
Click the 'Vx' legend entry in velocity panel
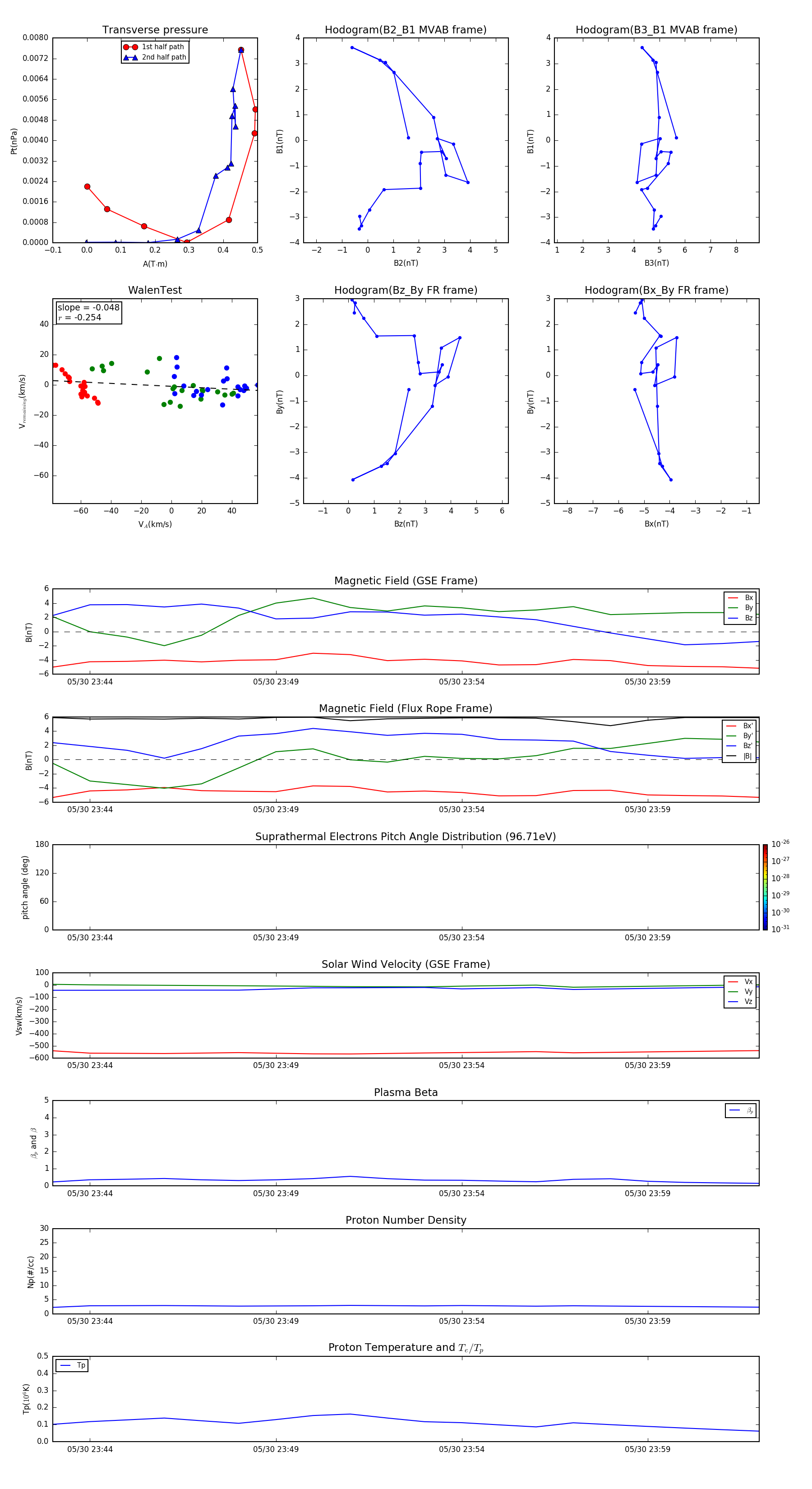[740, 981]
